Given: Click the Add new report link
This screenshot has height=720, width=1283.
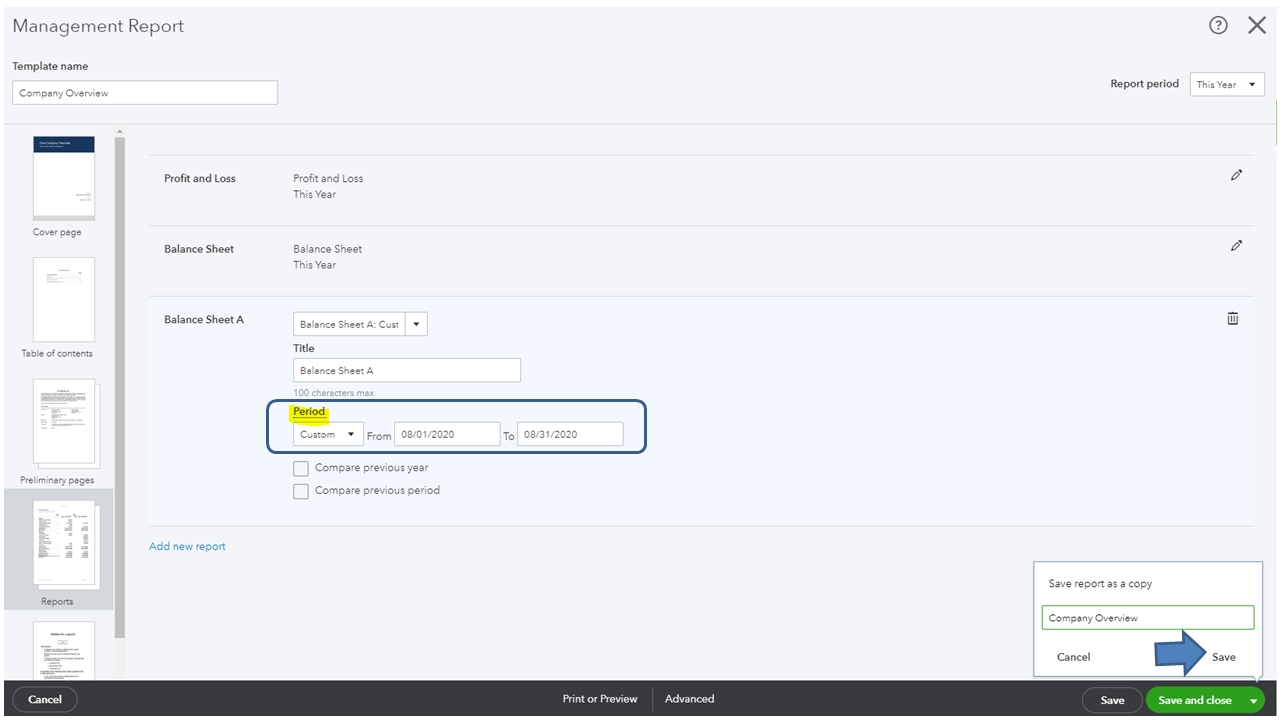Looking at the screenshot, I should coord(187,546).
